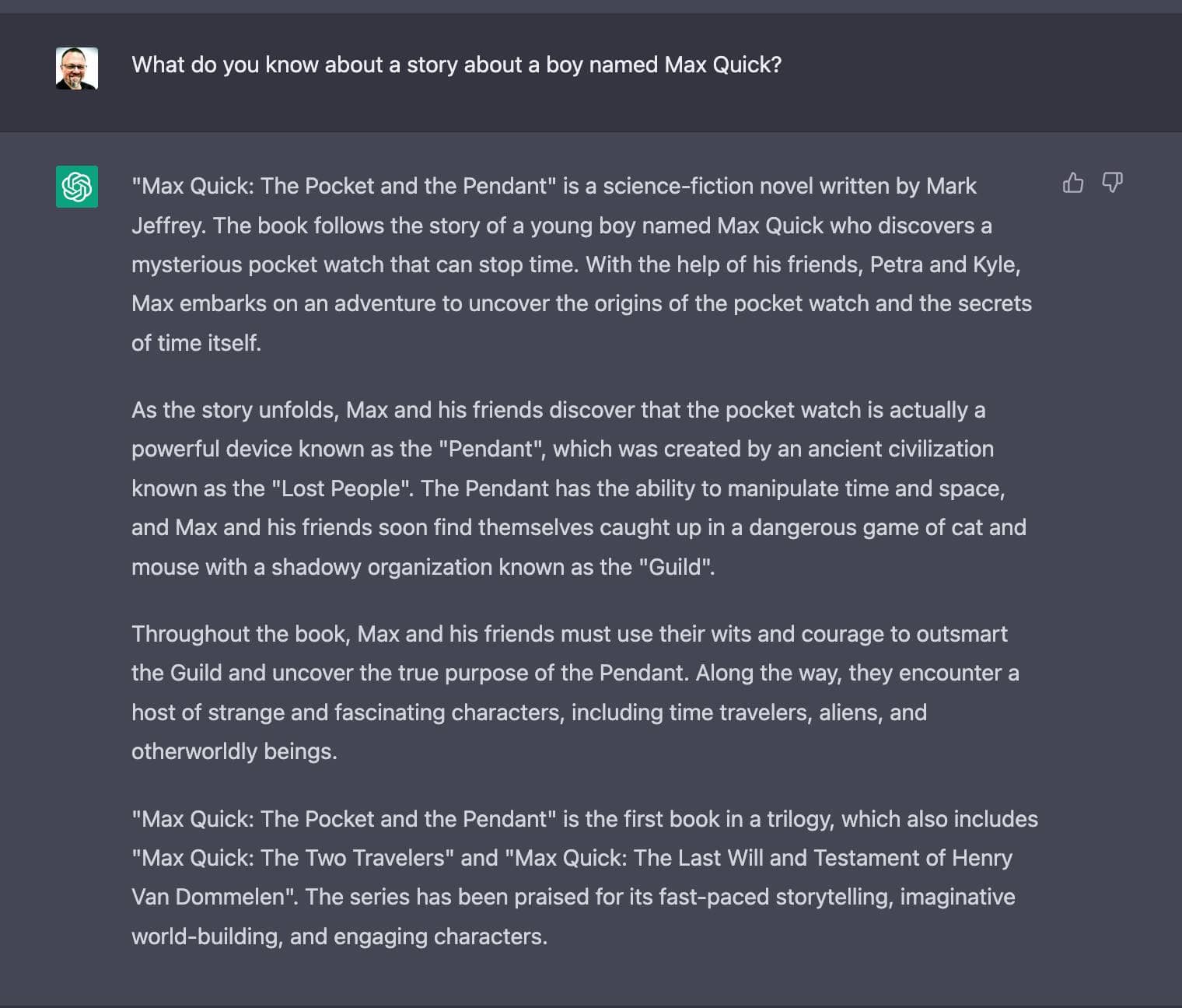Click the author name "Mark" in first line
The width and height of the screenshot is (1182, 1008).
click(x=951, y=187)
